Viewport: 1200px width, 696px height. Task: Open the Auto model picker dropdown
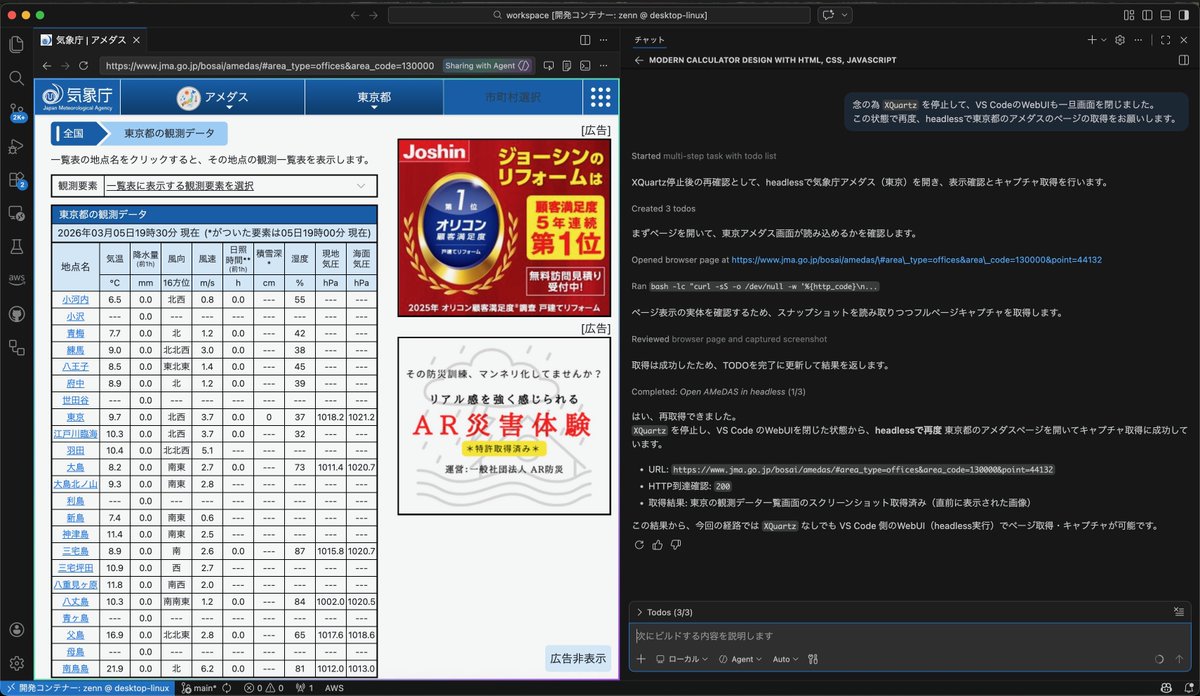[x=784, y=659]
